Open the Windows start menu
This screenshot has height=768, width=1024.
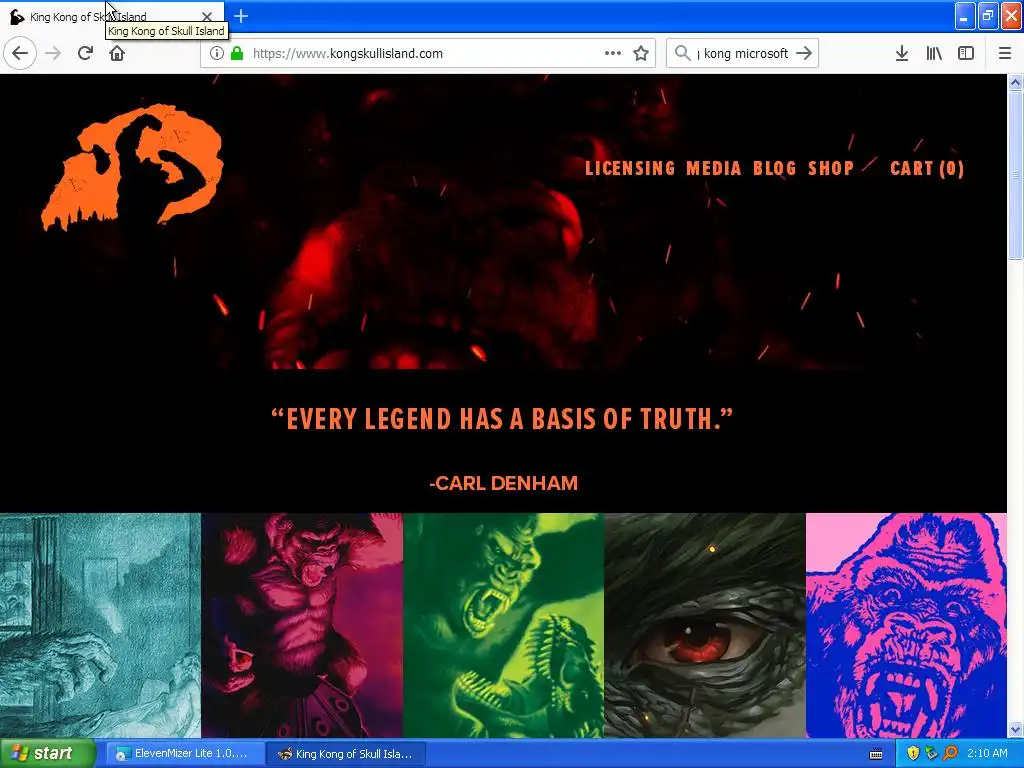[x=48, y=754]
